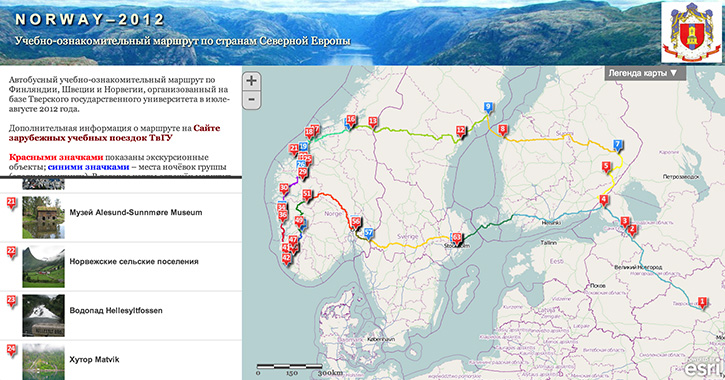Select red map marker 16
This screenshot has height=380, width=725.
pyautogui.click(x=351, y=121)
